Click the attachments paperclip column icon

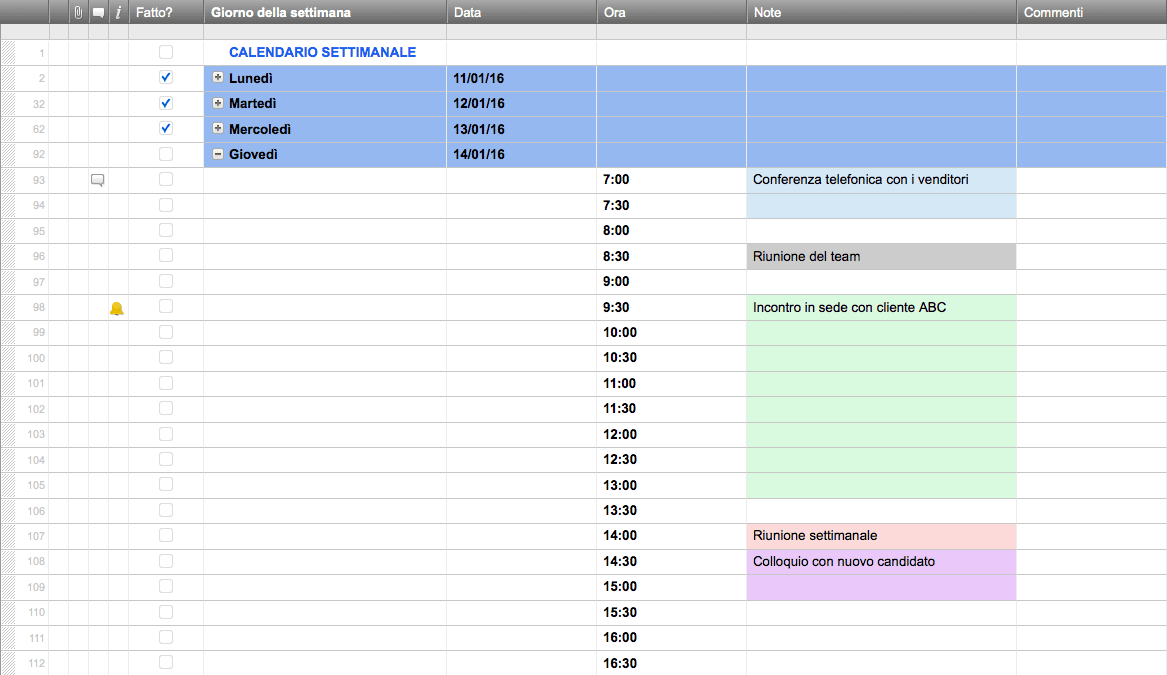tap(78, 13)
